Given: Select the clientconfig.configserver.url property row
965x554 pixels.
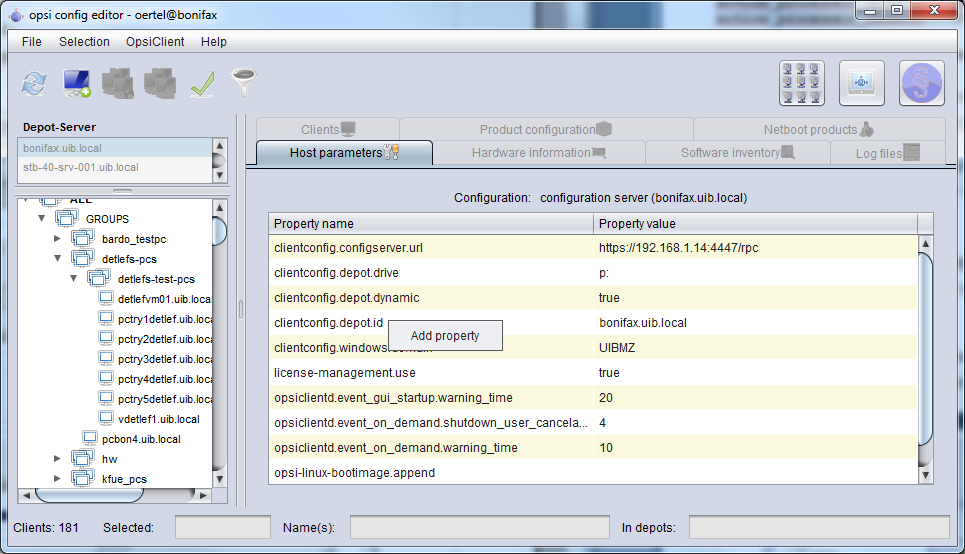Looking at the screenshot, I should [593, 247].
